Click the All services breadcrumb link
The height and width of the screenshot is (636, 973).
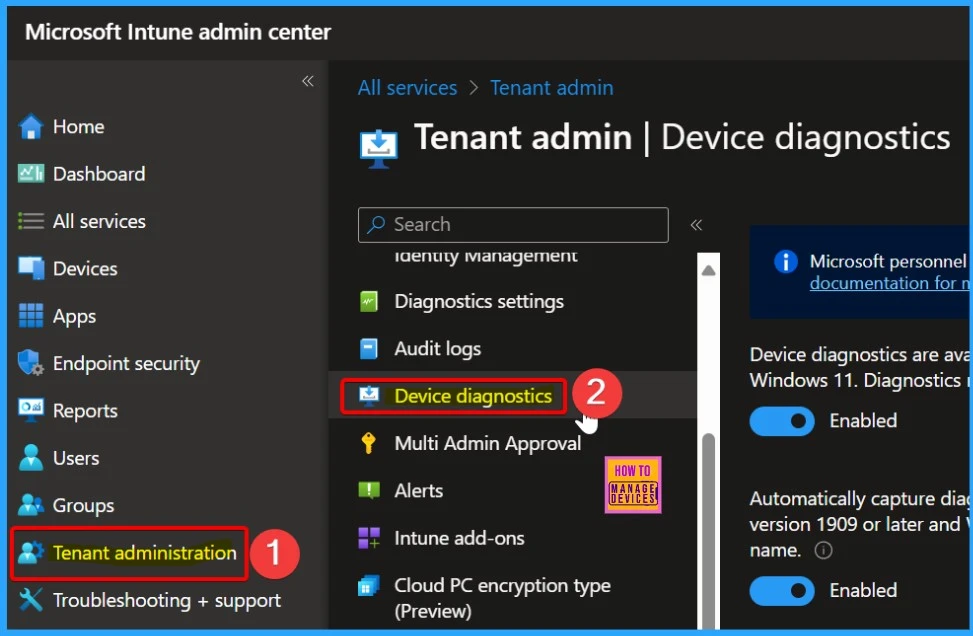(x=407, y=87)
